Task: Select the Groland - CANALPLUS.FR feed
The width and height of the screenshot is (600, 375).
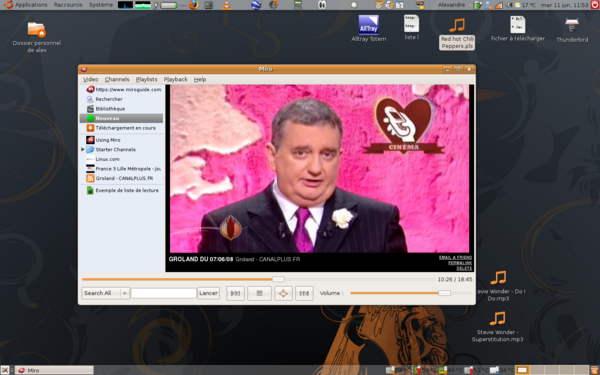Action: tap(119, 178)
